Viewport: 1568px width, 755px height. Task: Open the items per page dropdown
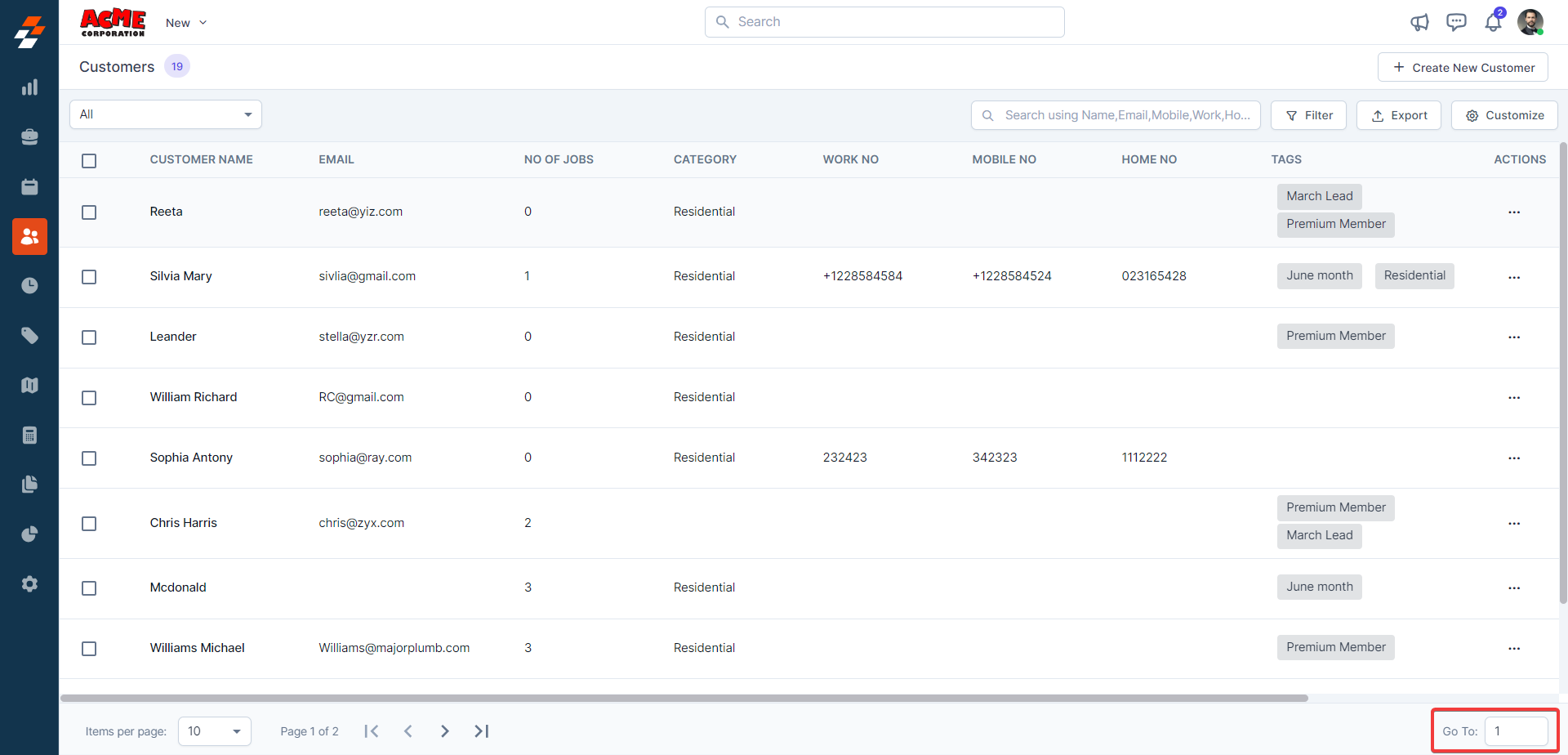click(x=214, y=731)
